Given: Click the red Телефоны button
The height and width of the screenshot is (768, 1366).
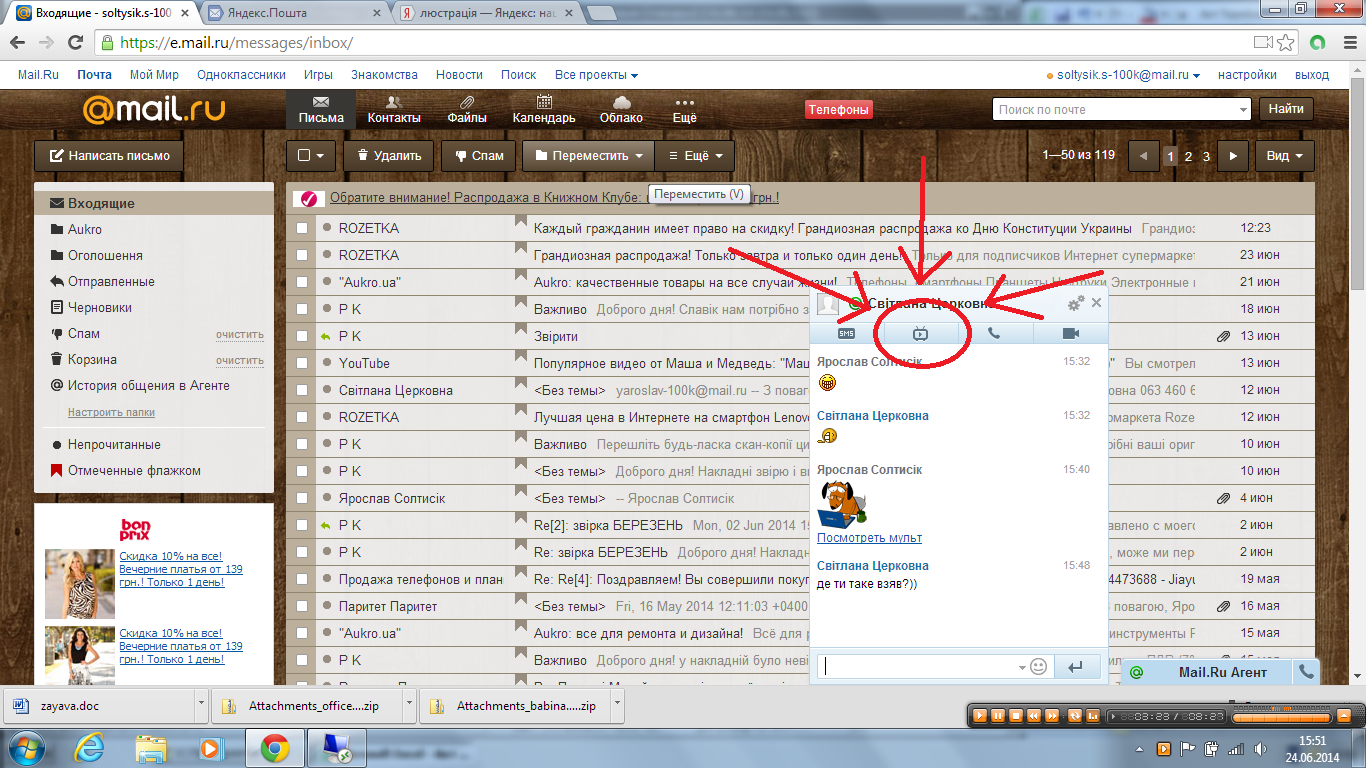Looking at the screenshot, I should tap(839, 110).
